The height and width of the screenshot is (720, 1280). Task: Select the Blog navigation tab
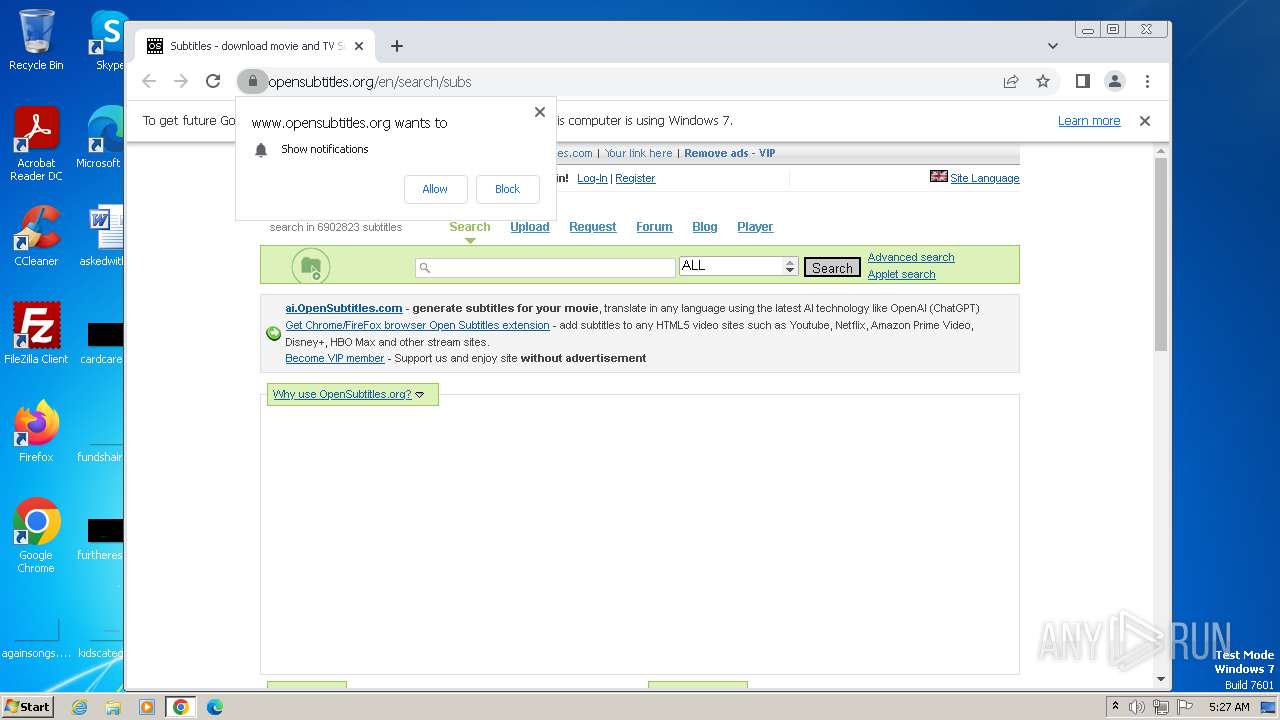(705, 227)
